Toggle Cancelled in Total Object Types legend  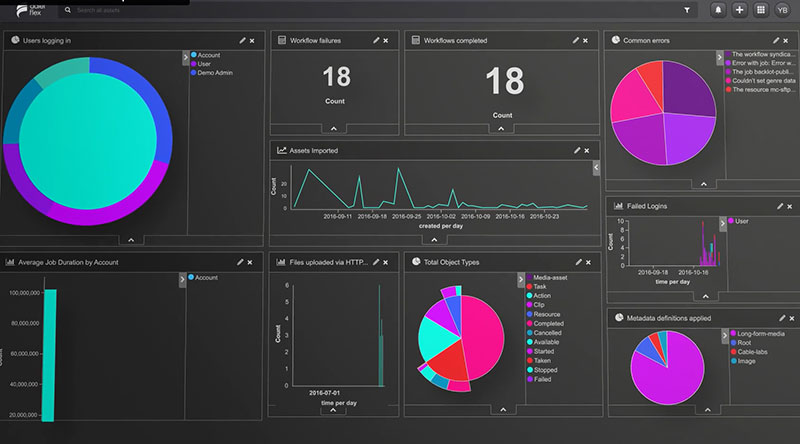point(544,333)
